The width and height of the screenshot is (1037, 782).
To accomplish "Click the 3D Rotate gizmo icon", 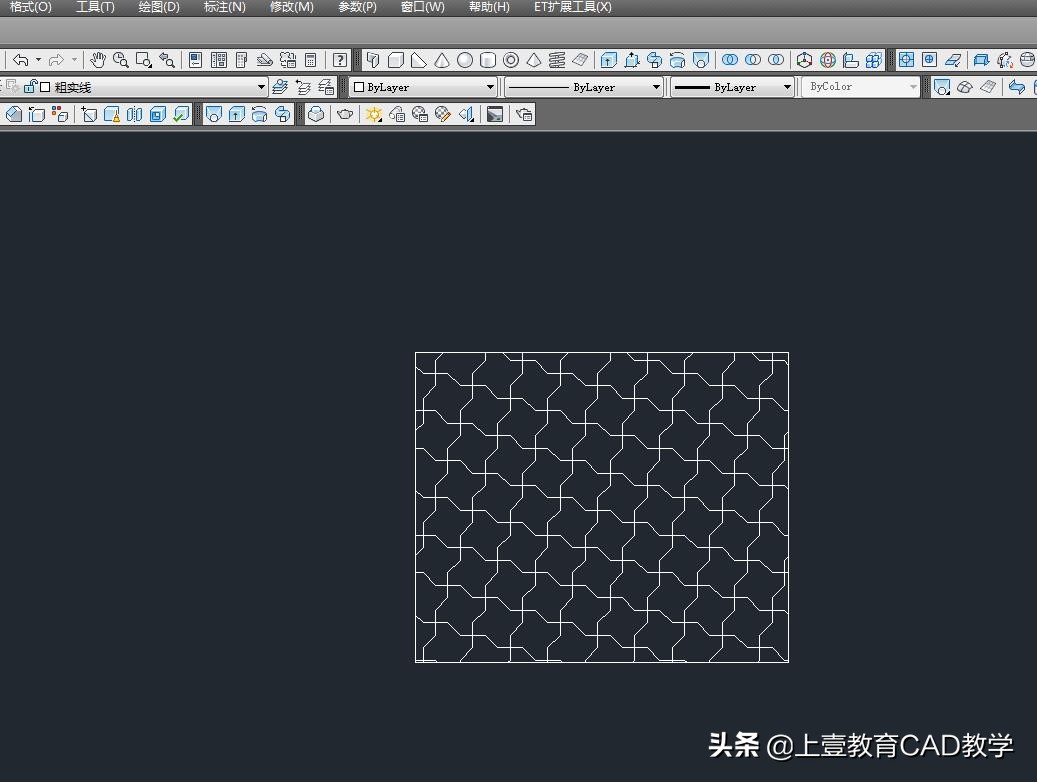I will [x=827, y=60].
